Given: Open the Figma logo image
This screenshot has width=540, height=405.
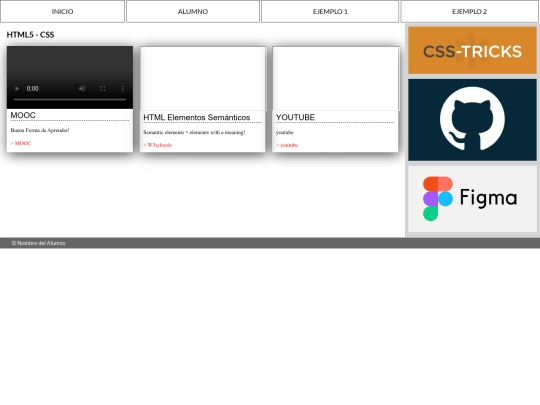Looking at the screenshot, I should [472, 199].
